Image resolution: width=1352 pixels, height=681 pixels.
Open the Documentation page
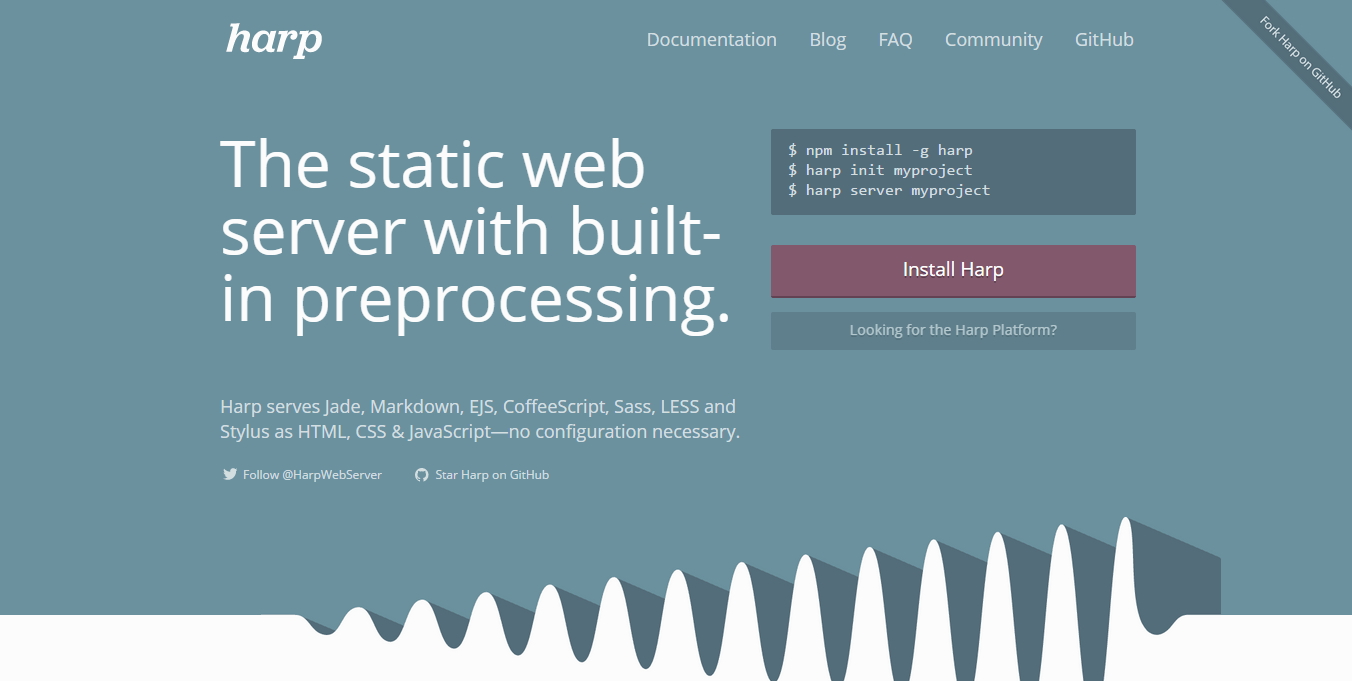pos(711,40)
